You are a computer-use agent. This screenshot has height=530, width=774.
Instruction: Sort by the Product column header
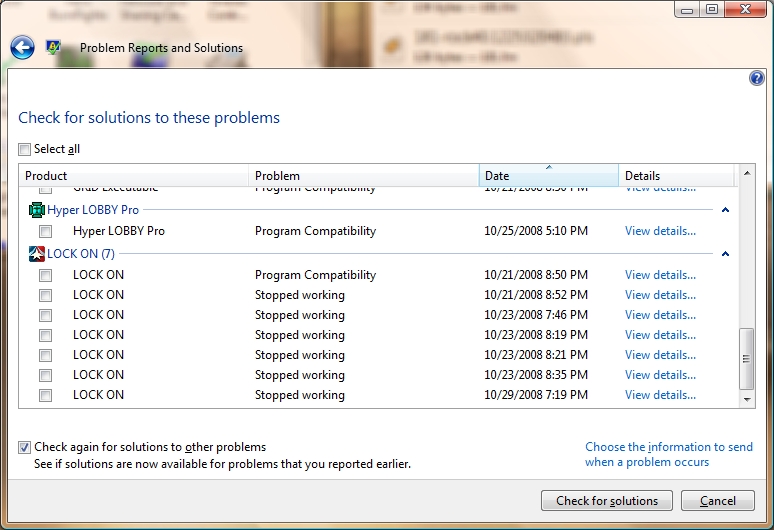[134, 176]
